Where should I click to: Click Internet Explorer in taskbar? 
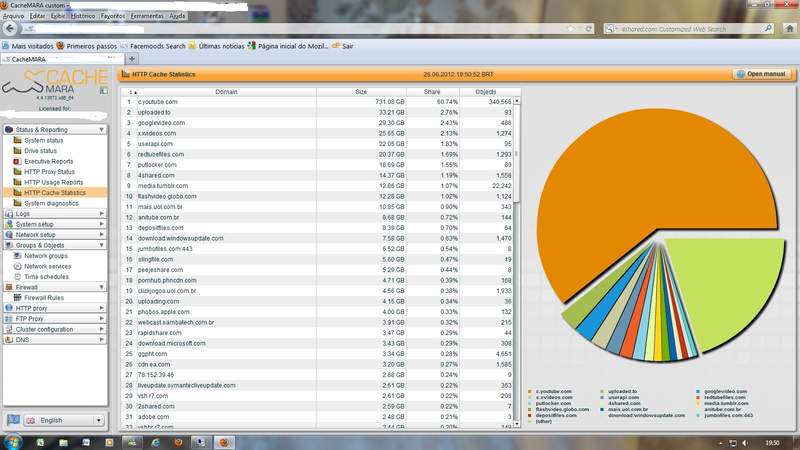point(155,442)
